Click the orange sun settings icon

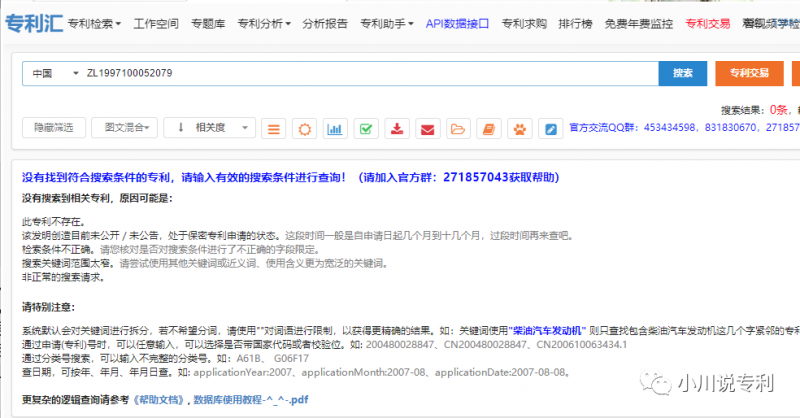point(305,129)
